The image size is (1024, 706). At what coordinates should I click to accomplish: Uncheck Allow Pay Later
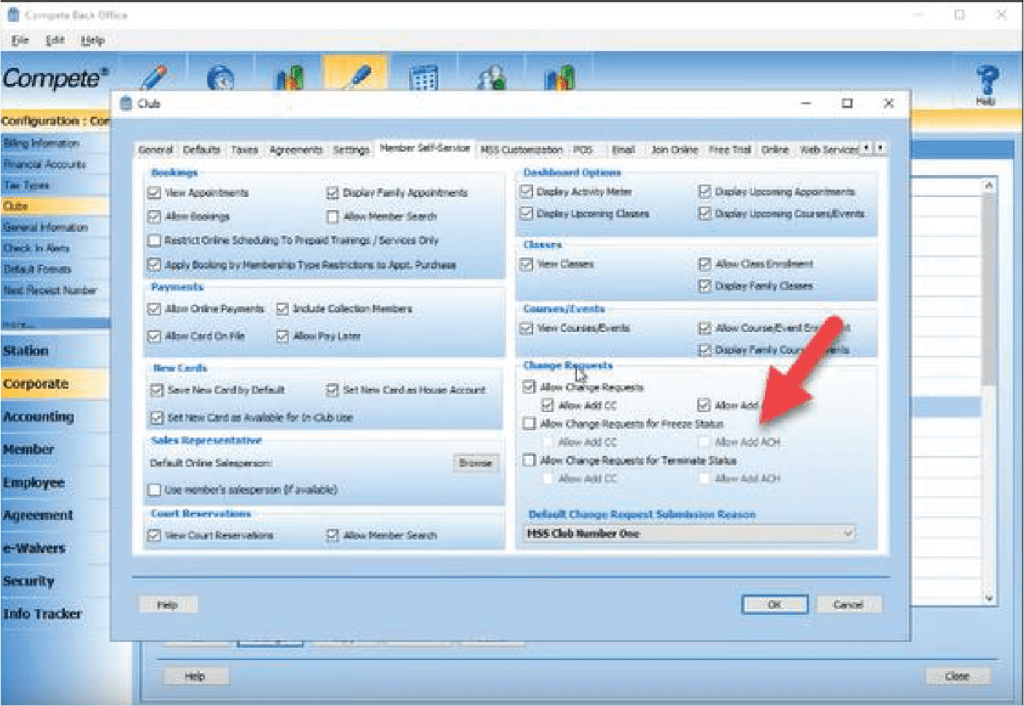pos(282,336)
